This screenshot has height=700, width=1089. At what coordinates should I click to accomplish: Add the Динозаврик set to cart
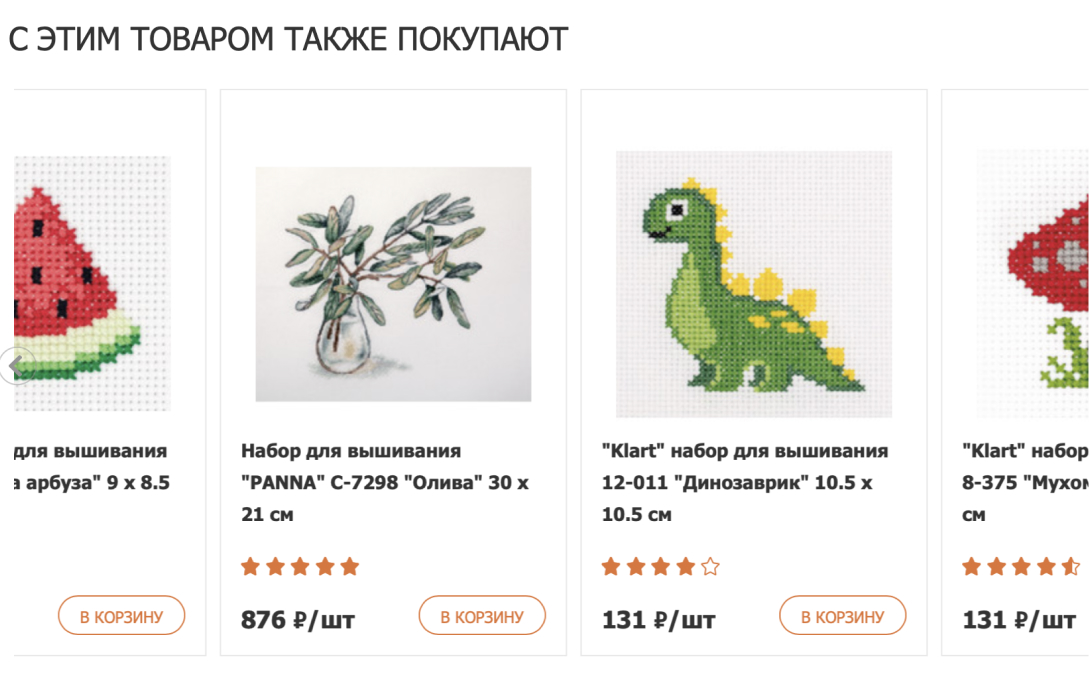tap(842, 616)
